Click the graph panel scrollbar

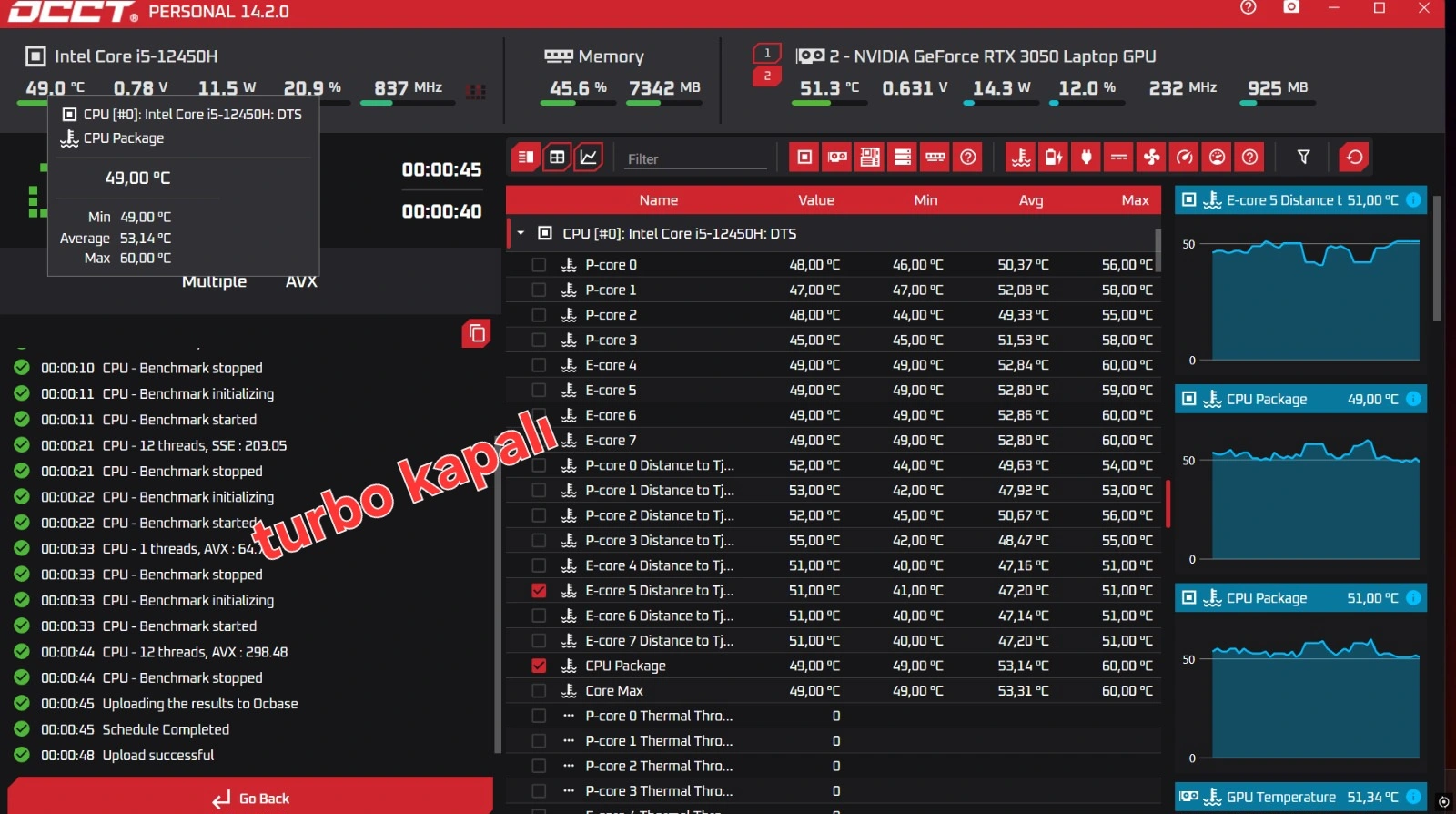coord(1437,258)
